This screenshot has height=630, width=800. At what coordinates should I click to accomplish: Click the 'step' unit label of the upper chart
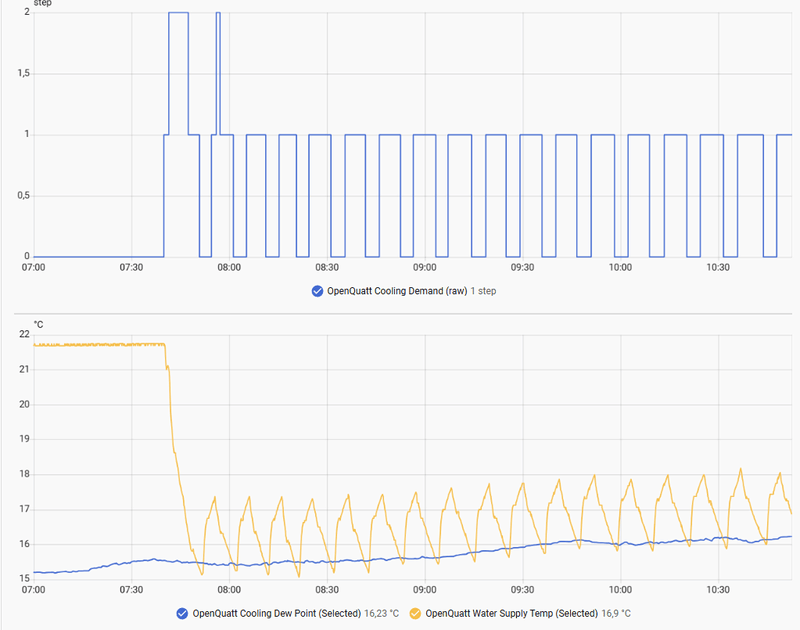click(x=42, y=3)
